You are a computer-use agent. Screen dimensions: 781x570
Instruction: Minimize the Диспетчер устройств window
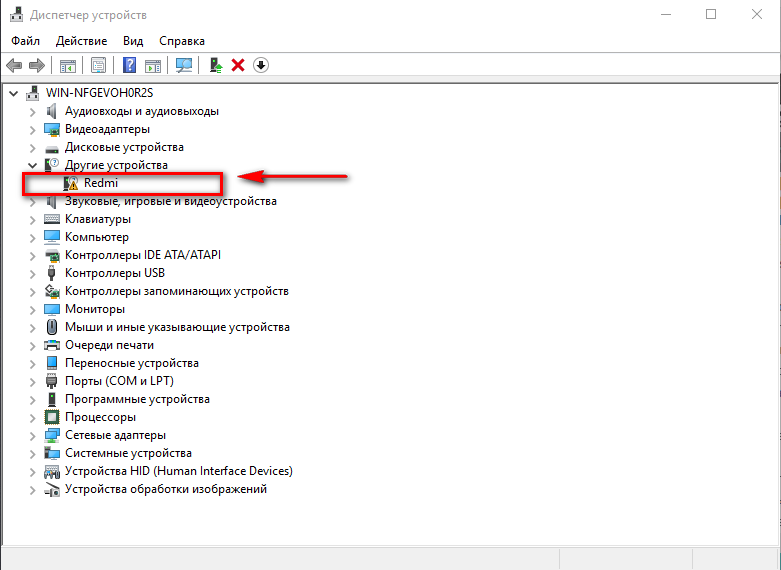pyautogui.click(x=666, y=14)
